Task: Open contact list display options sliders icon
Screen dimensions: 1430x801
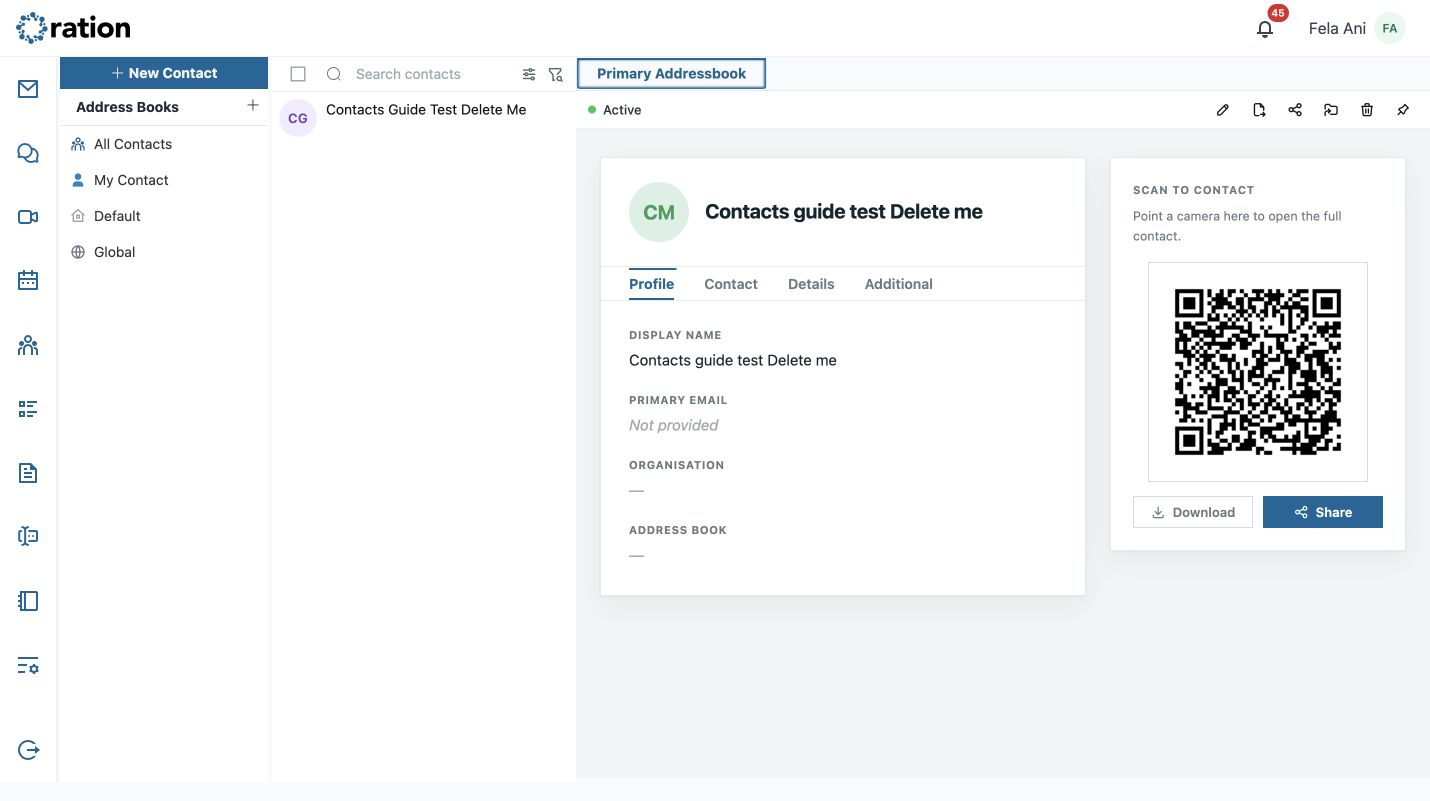Action: click(529, 74)
